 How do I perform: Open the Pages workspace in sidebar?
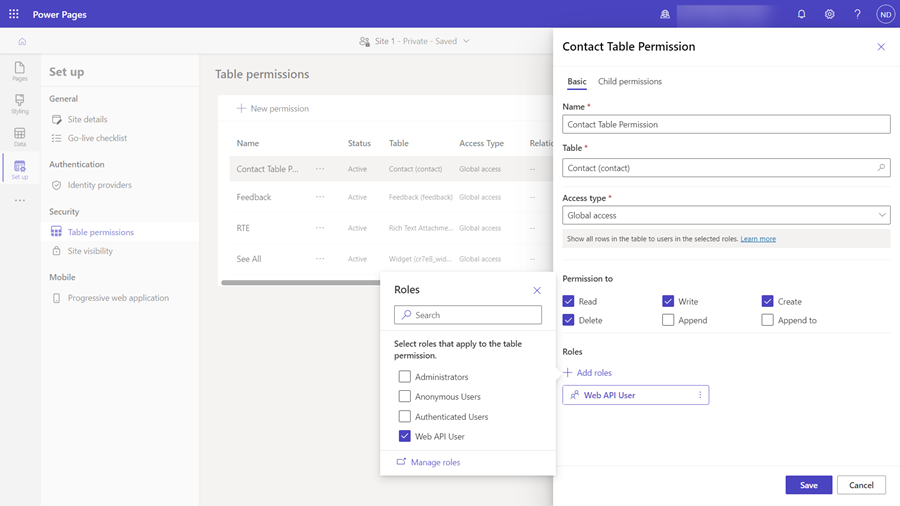[20, 71]
